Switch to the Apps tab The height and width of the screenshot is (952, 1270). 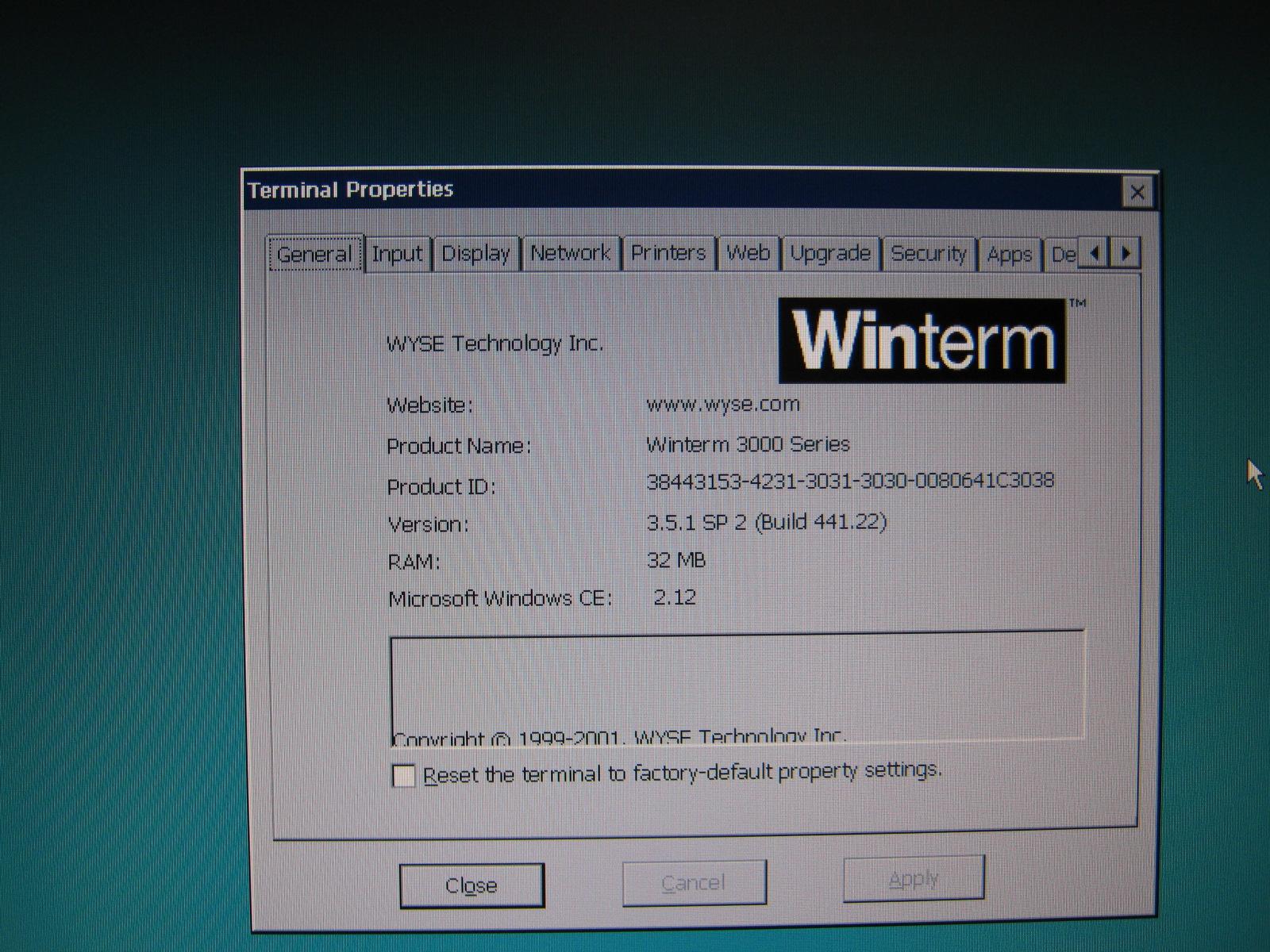click(1009, 255)
